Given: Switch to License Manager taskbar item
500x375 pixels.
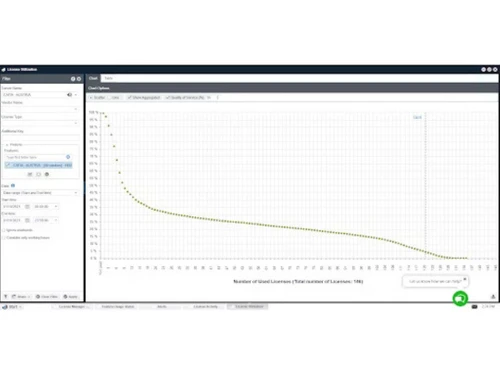Looking at the screenshot, I should click(71, 306).
